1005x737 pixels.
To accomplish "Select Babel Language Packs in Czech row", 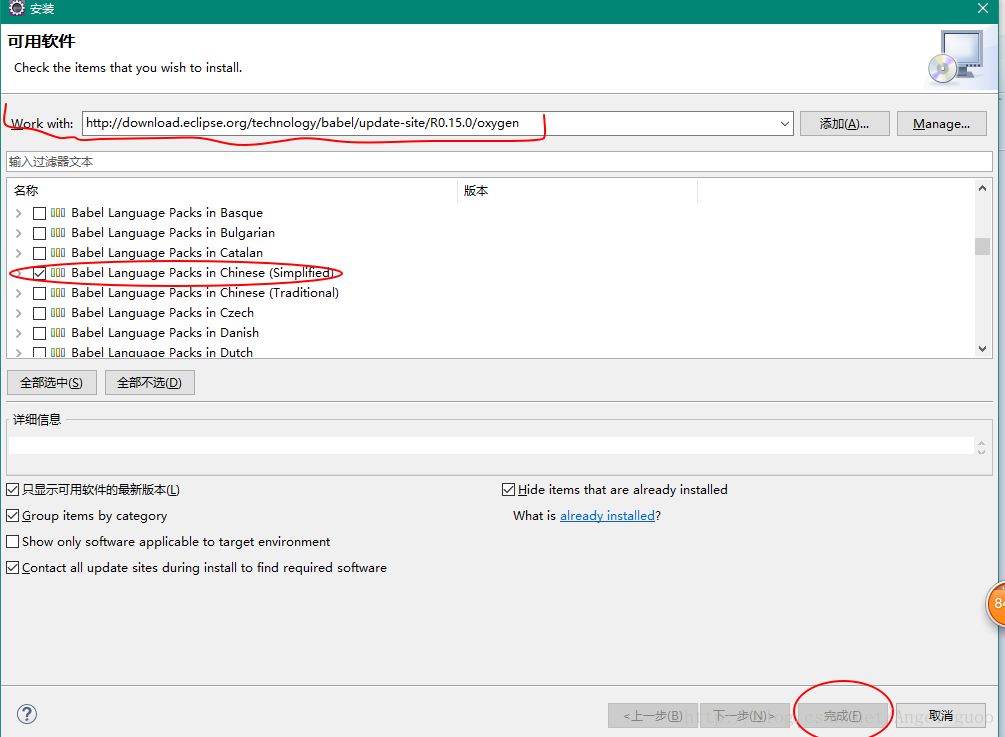I will pyautogui.click(x=163, y=313).
